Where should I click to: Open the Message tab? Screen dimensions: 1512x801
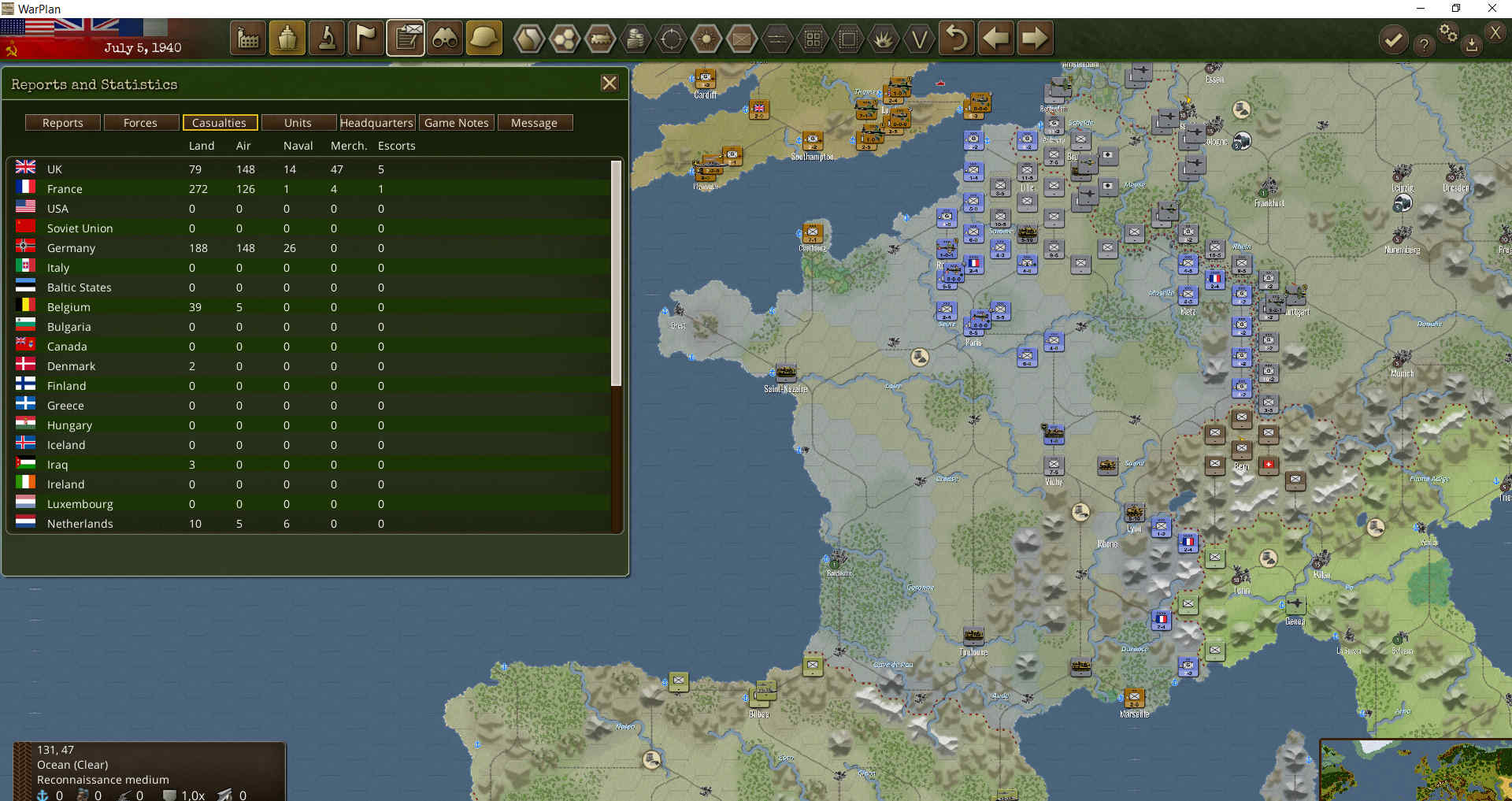[x=534, y=123]
